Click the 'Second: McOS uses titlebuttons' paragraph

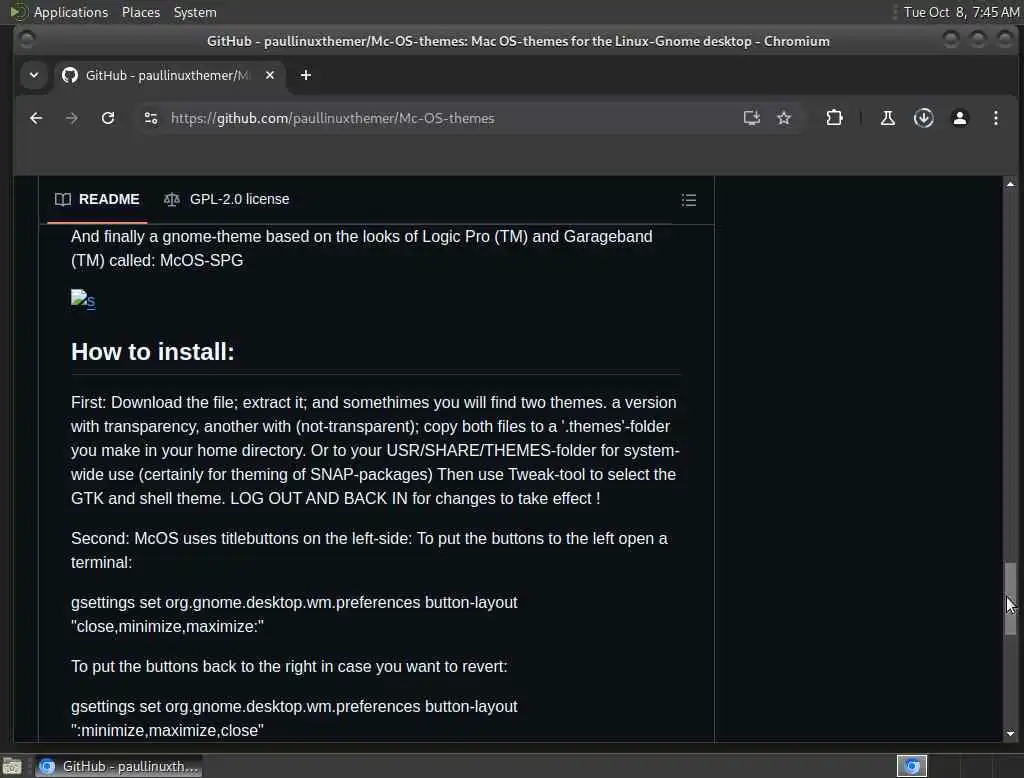(x=369, y=550)
